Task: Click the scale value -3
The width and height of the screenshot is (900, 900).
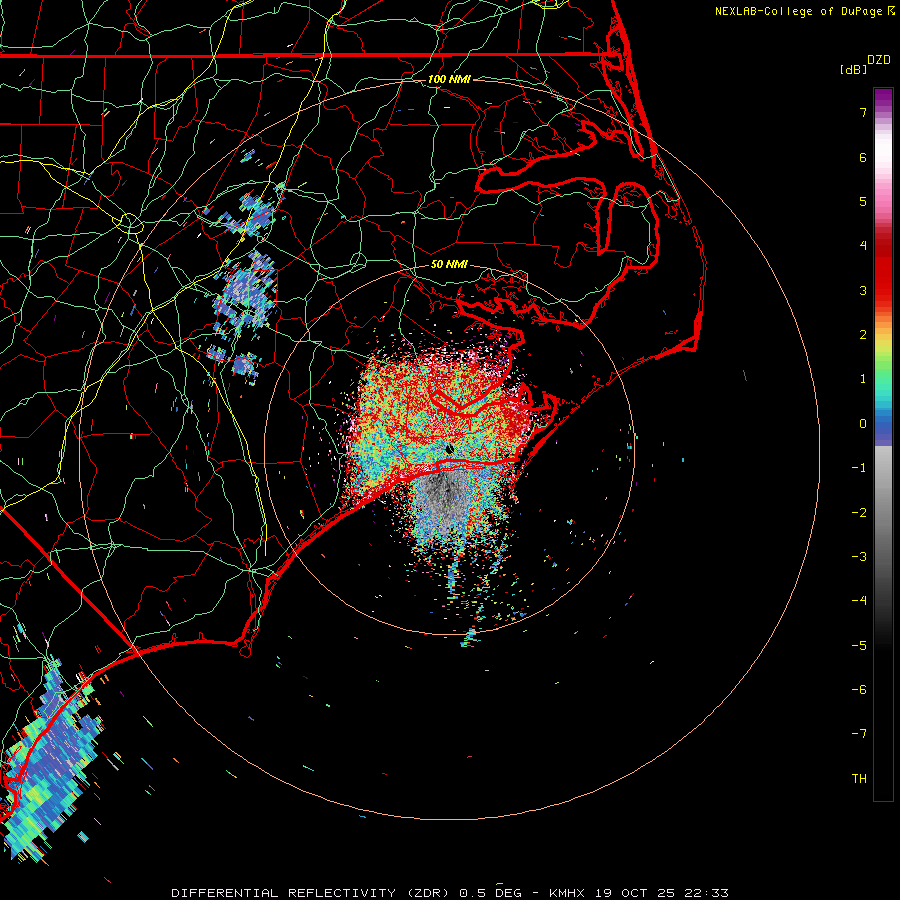Action: [859, 557]
